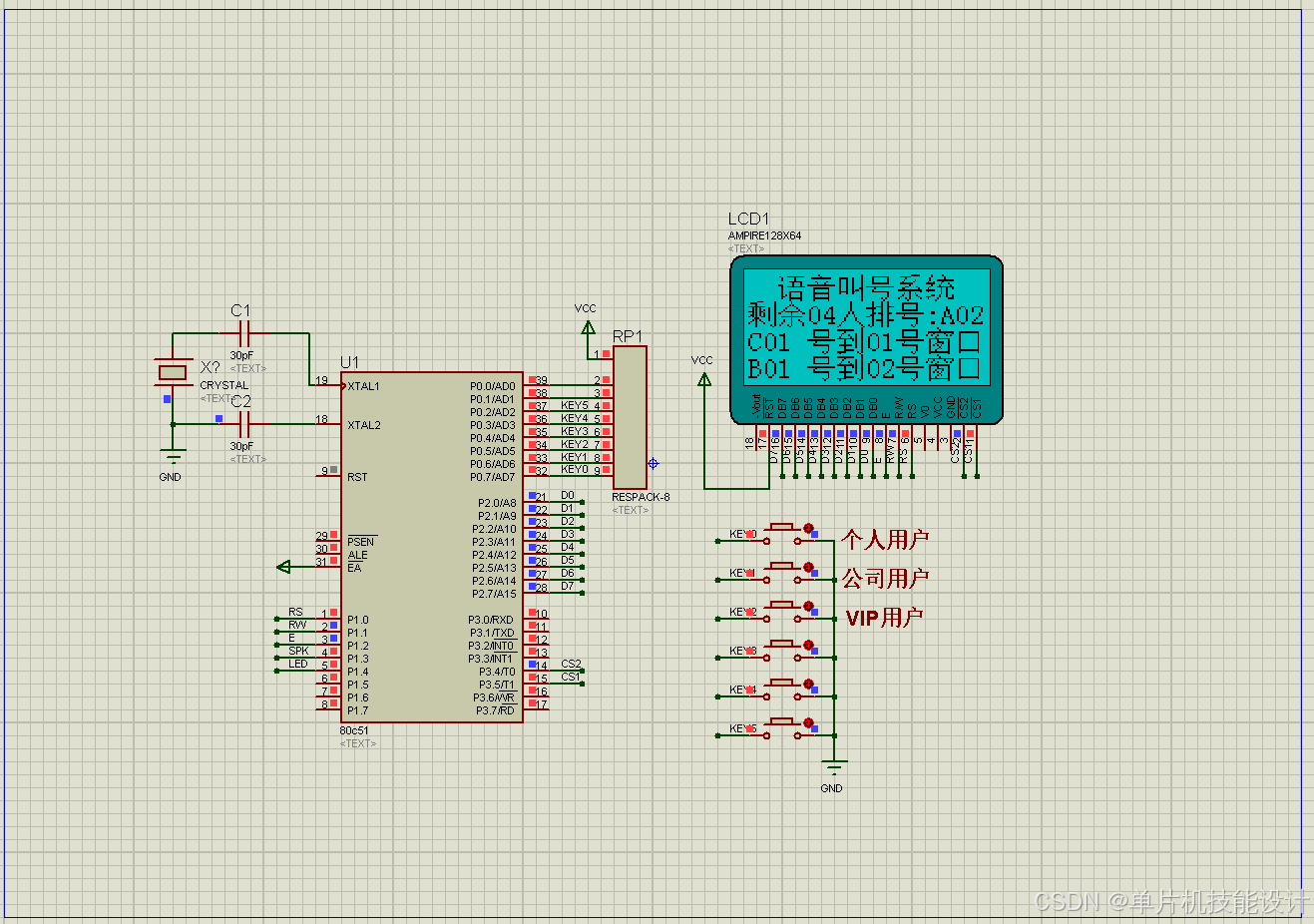Viewport: 1314px width, 924px height.
Task: Click the LCD1 reference label
Action: (x=748, y=219)
